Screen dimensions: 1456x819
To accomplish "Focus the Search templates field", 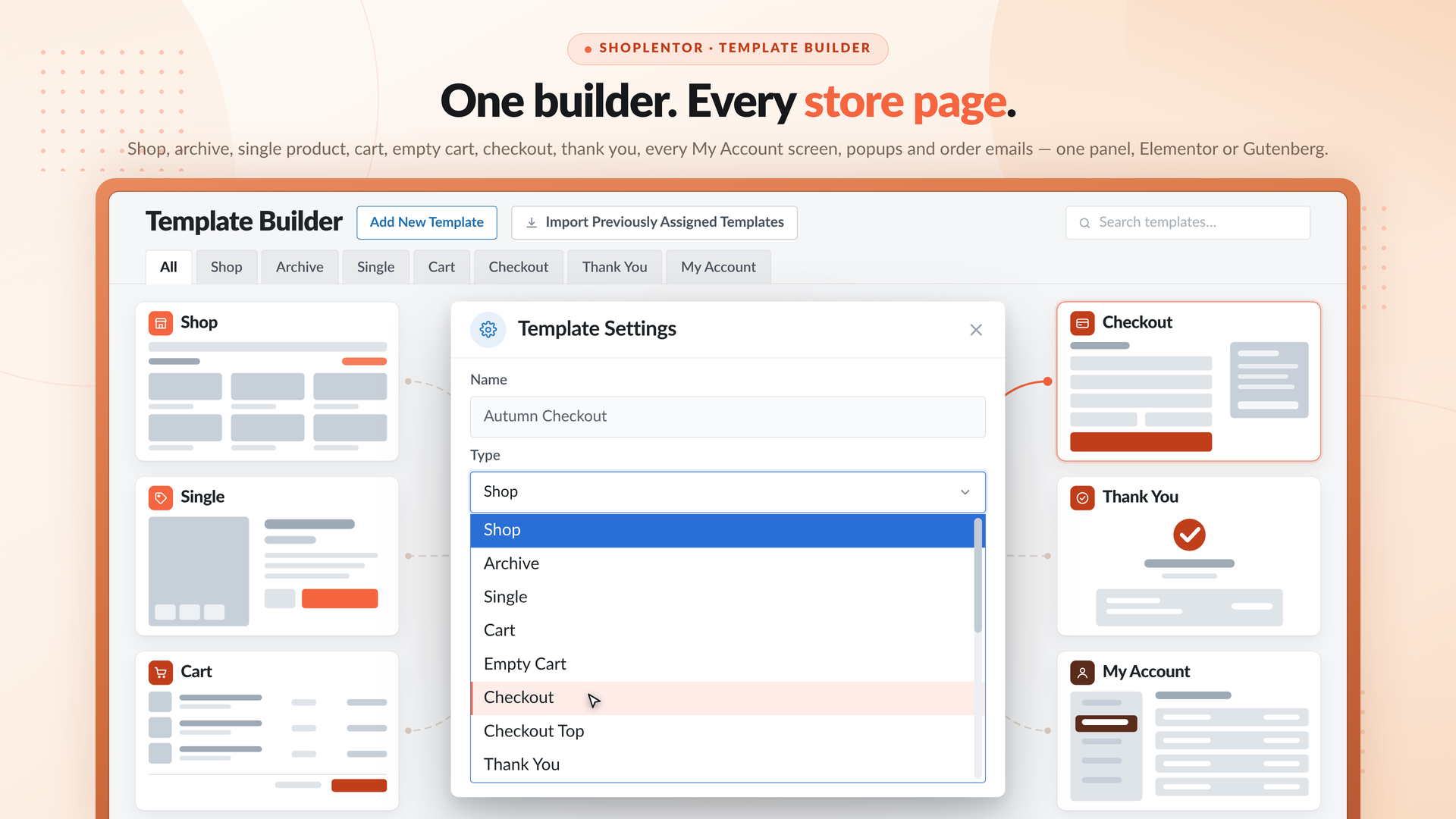I will coord(1188,222).
